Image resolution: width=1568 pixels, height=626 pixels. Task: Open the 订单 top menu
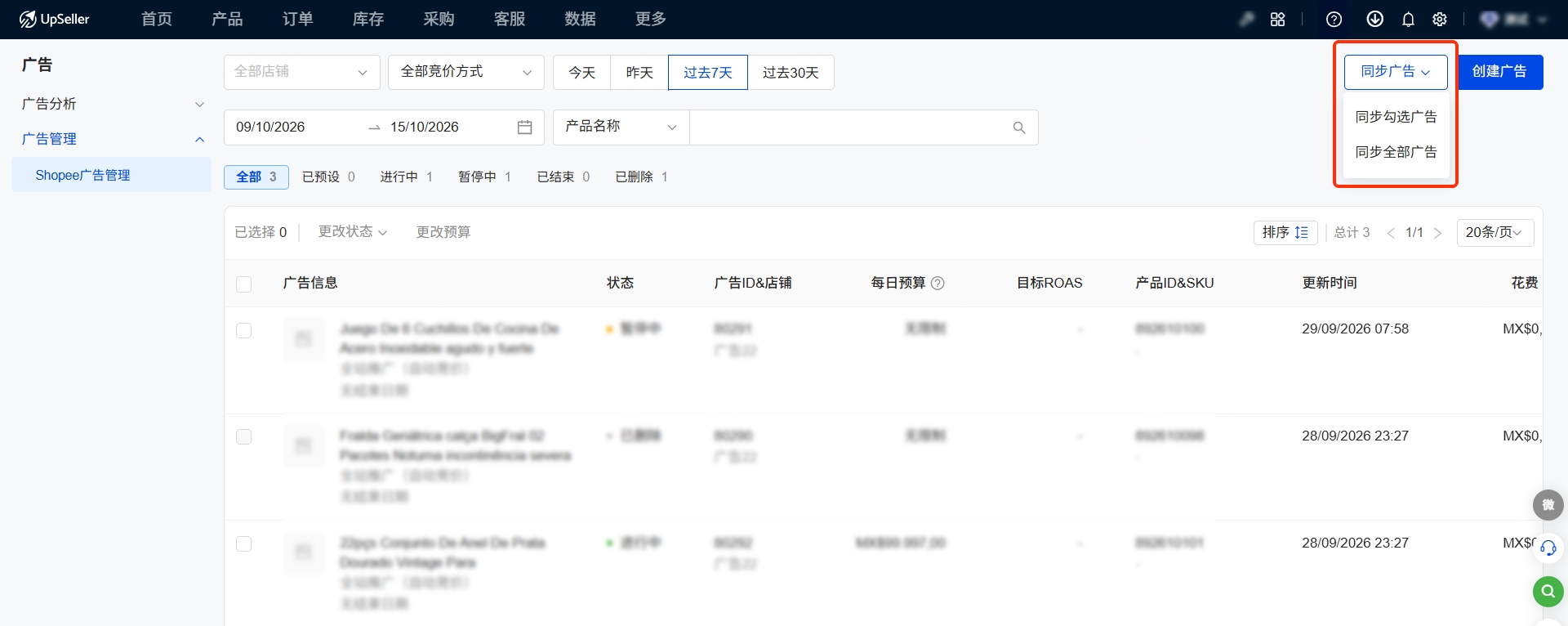point(297,19)
